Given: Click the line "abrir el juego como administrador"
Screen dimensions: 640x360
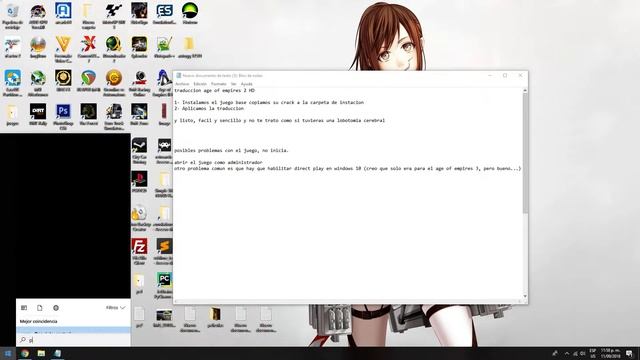Looking at the screenshot, I should (x=218, y=162).
